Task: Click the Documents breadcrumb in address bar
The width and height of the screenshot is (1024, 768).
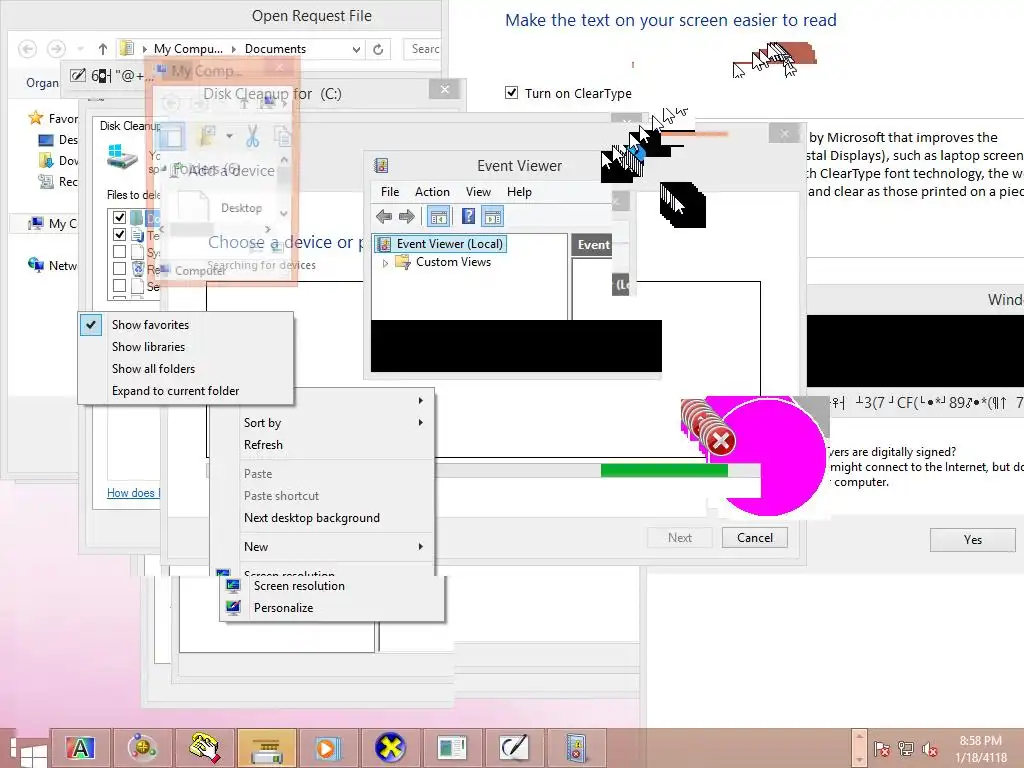Action: pyautogui.click(x=275, y=49)
